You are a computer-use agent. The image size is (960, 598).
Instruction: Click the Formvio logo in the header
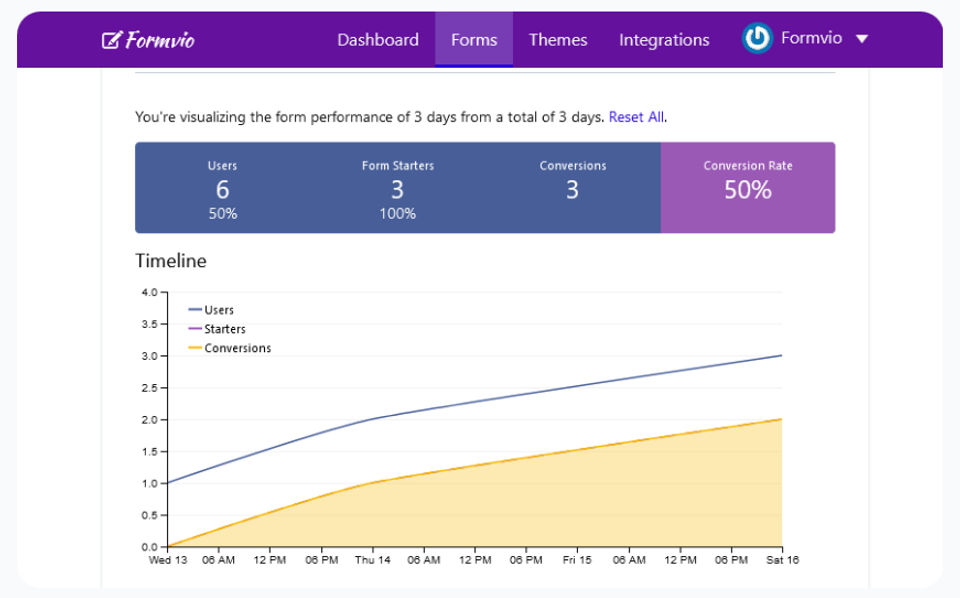(148, 40)
